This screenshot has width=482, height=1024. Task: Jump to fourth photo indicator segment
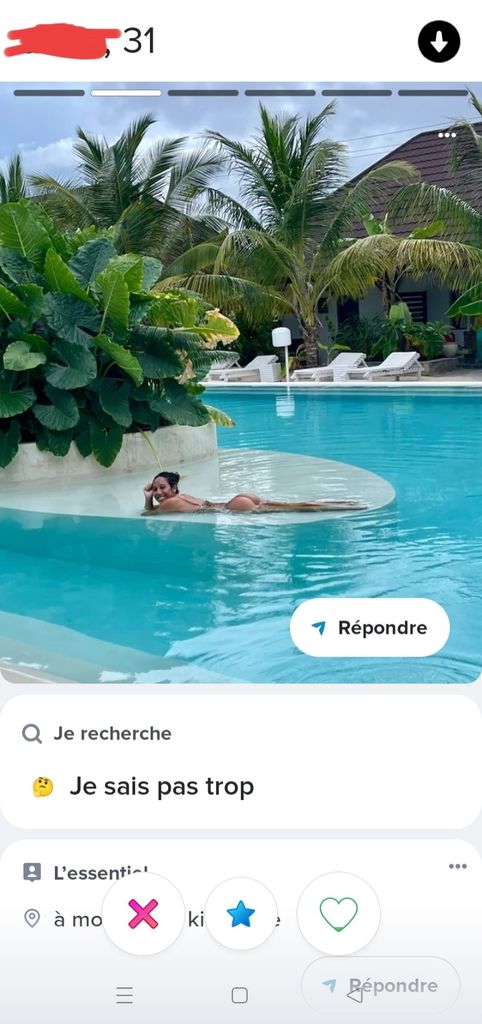point(280,93)
